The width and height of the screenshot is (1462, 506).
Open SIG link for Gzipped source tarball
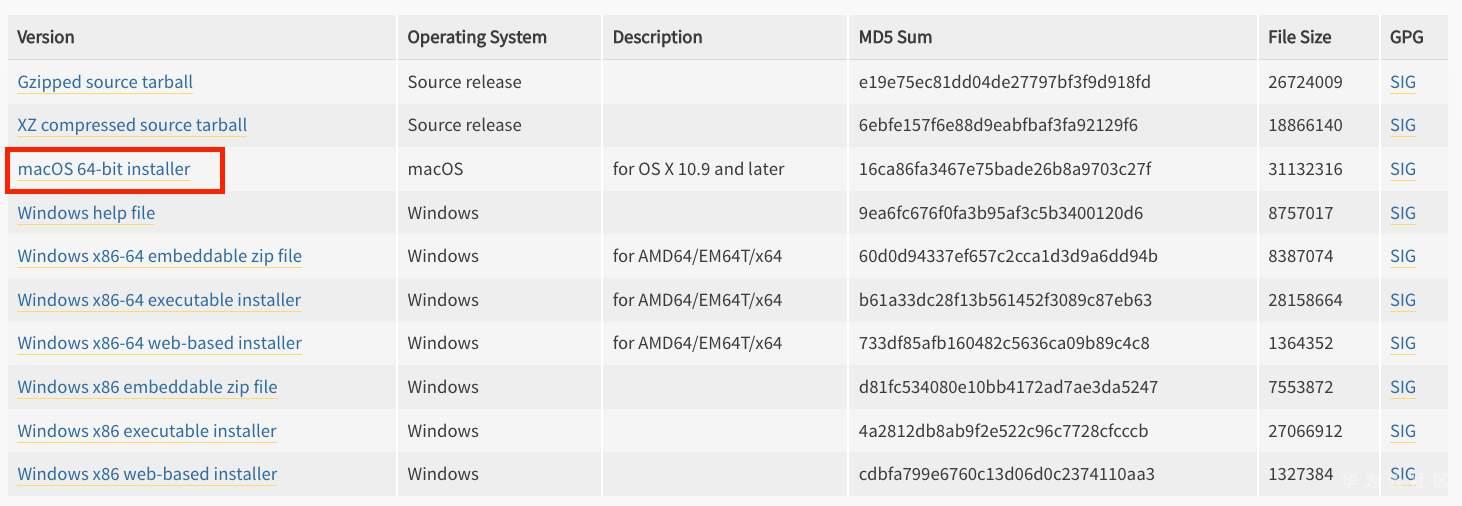(1402, 82)
